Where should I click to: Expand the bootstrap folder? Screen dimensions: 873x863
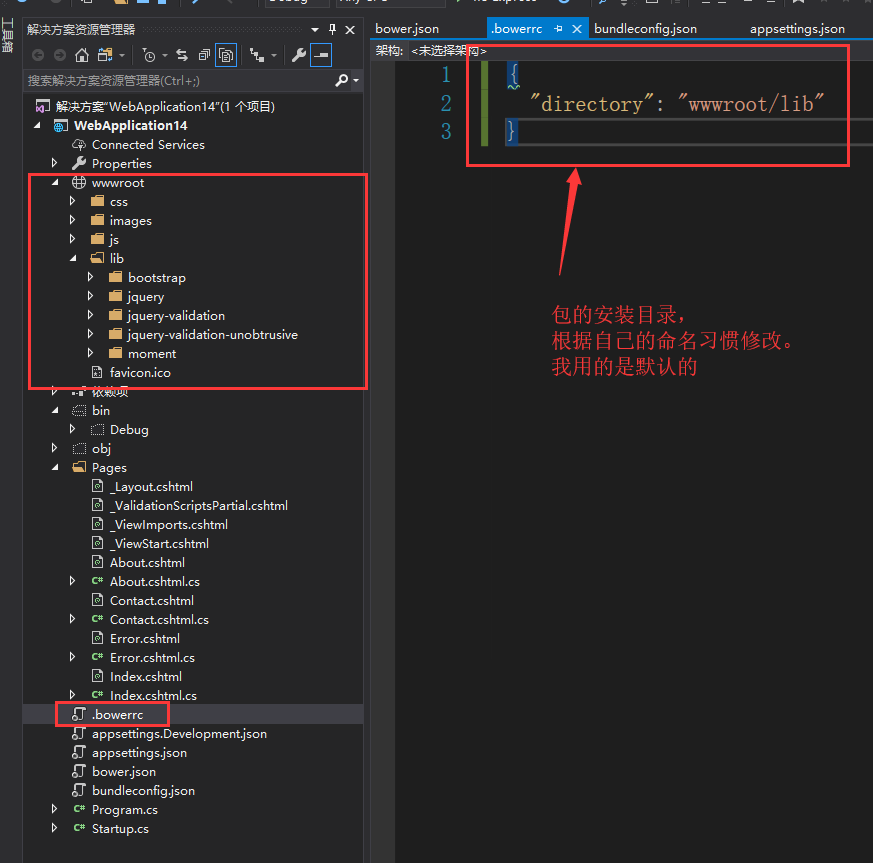tap(90, 277)
